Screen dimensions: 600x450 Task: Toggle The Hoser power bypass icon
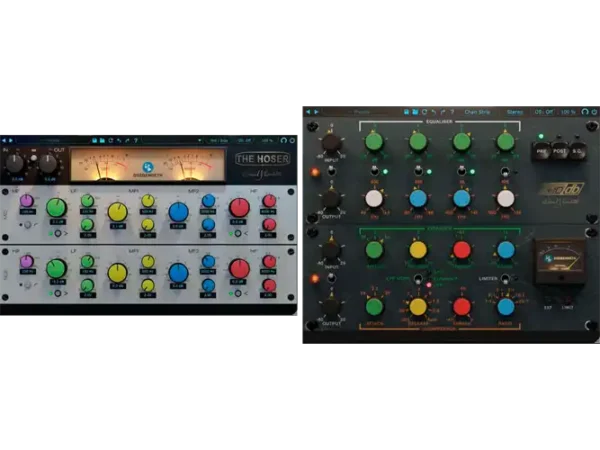[292, 140]
